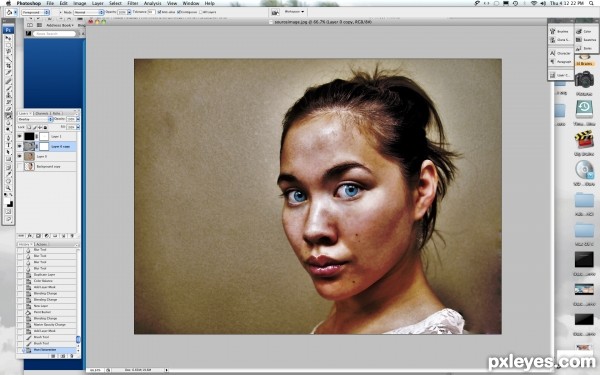The height and width of the screenshot is (375, 600).
Task: Open the layer Opacity arrow in Layers panel
Action: click(x=78, y=119)
